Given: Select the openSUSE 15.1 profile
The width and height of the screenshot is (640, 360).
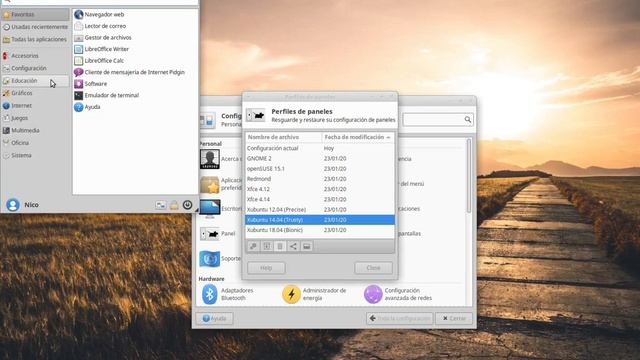Looking at the screenshot, I should point(320,169).
